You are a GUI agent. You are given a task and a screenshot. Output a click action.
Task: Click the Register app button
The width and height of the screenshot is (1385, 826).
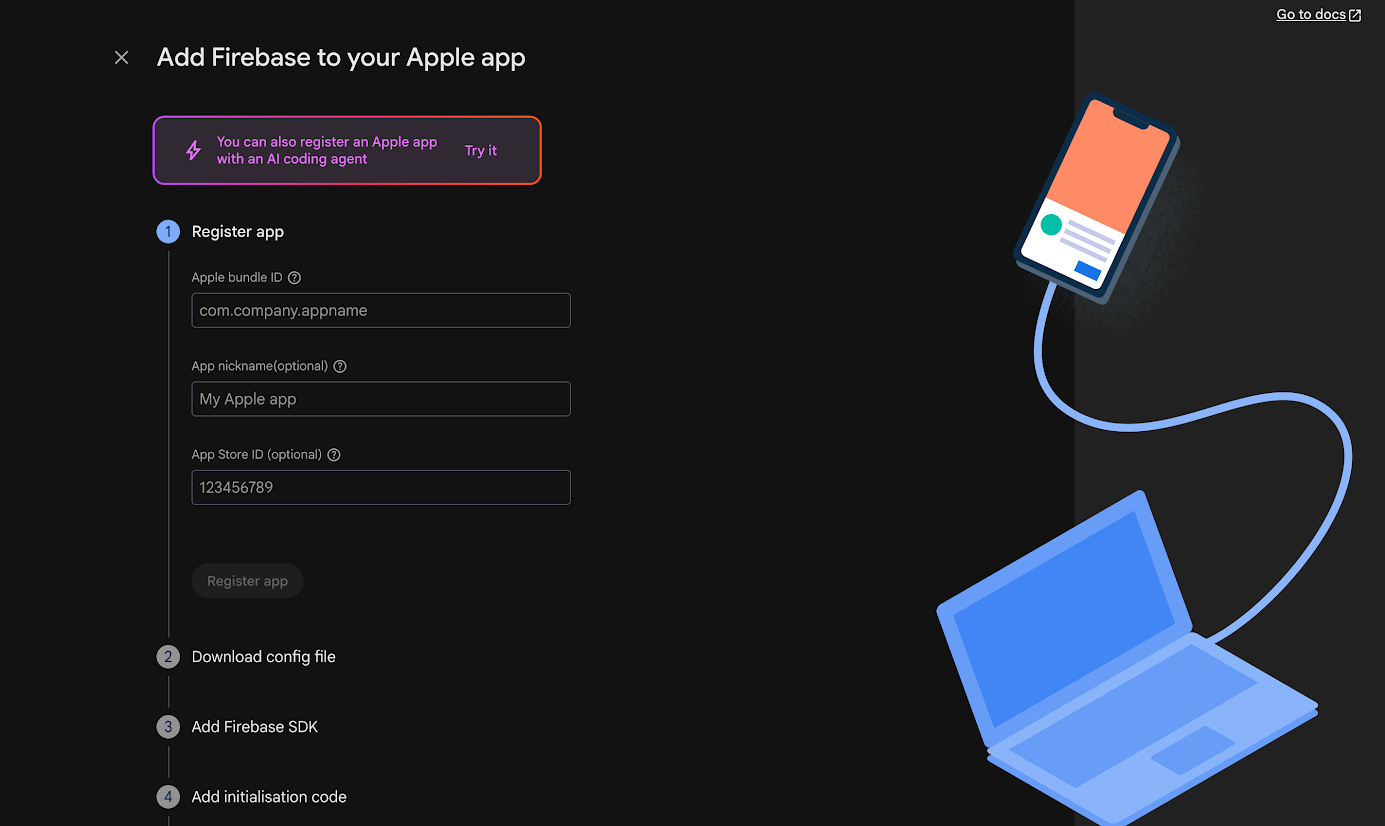point(247,581)
